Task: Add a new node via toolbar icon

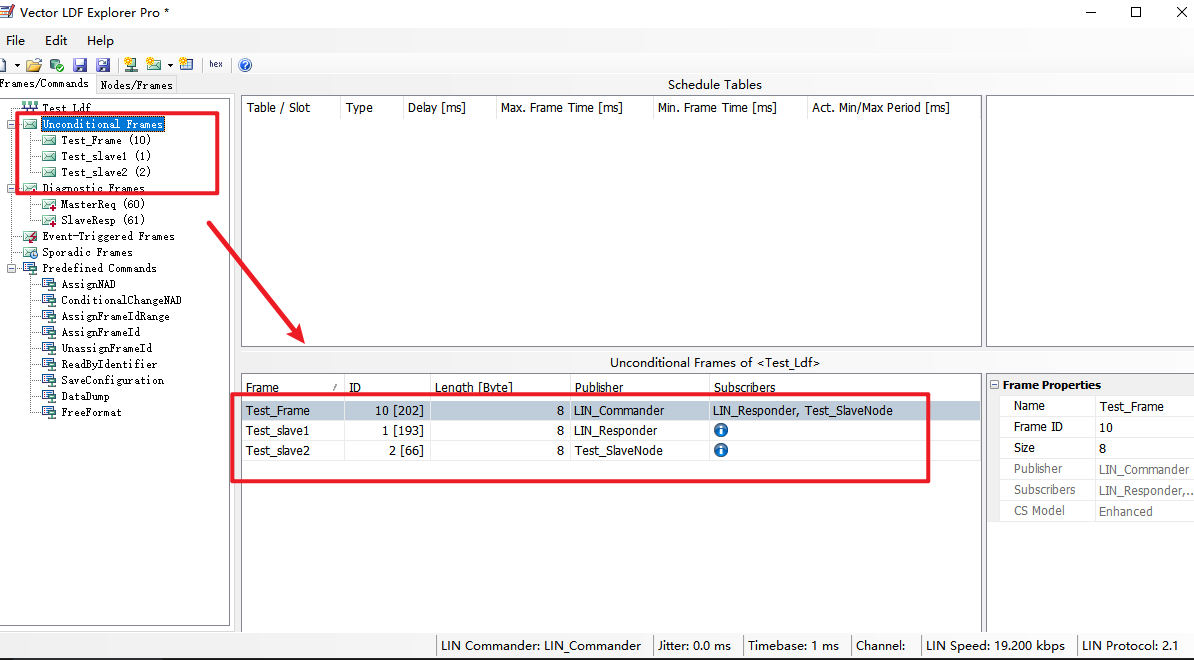Action: pos(130,65)
